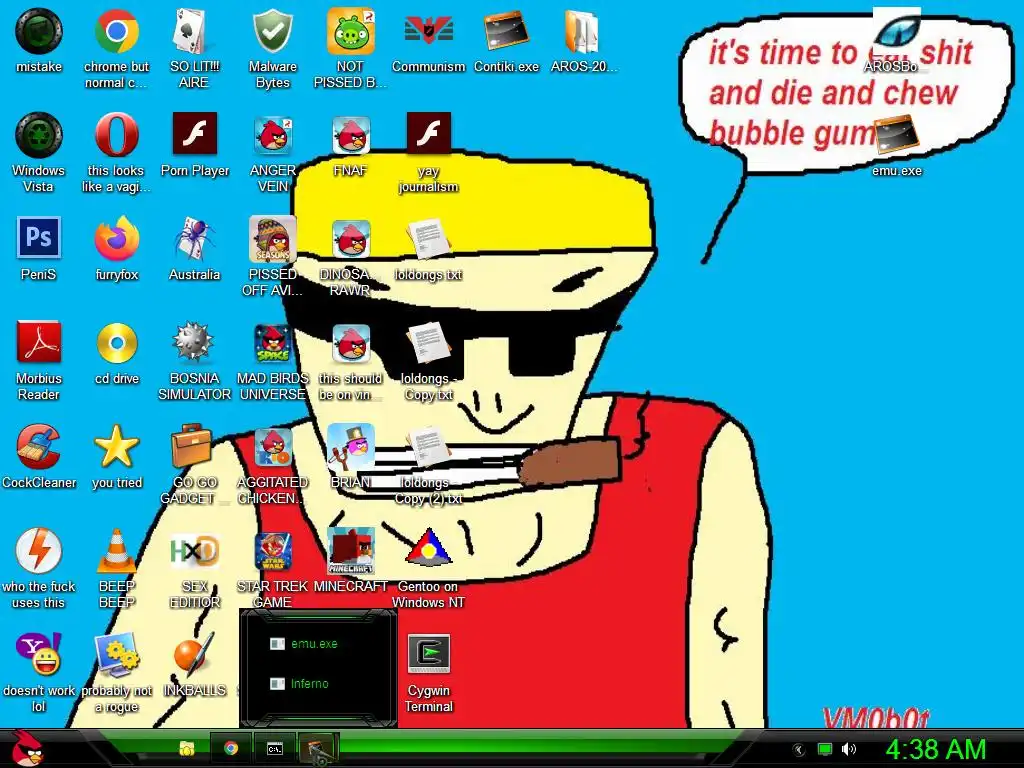Image resolution: width=1024 pixels, height=768 pixels.
Task: Open the Communism desktop icon
Action: tap(428, 30)
